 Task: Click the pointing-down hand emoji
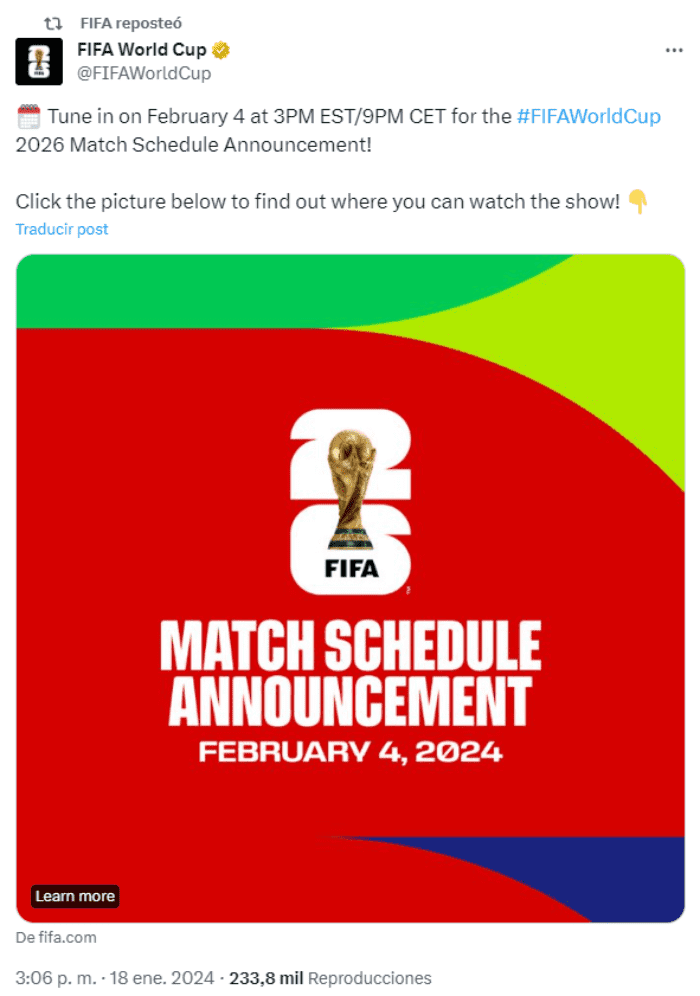(638, 202)
